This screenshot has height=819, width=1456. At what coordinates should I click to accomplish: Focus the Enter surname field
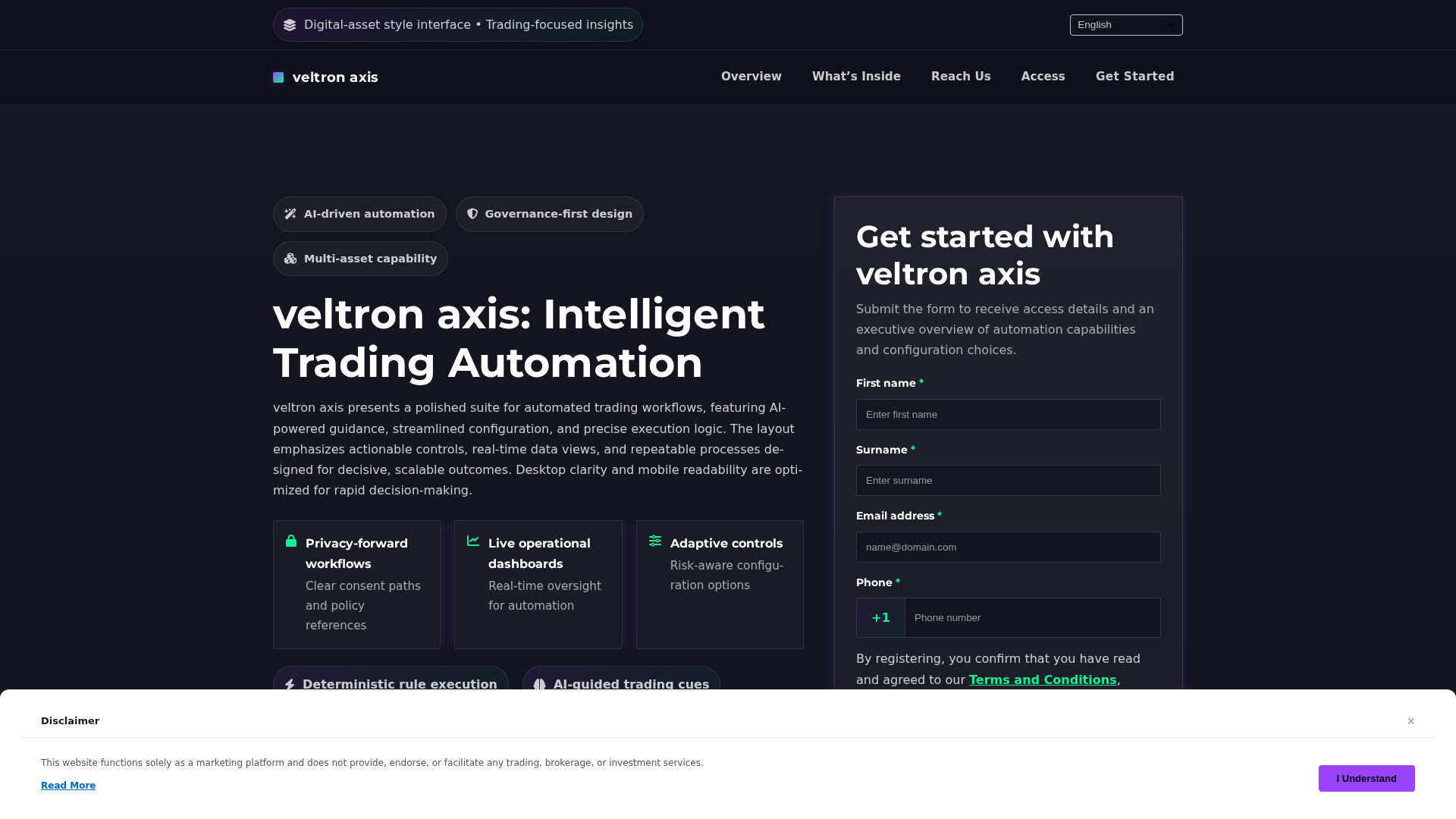coord(1009,481)
